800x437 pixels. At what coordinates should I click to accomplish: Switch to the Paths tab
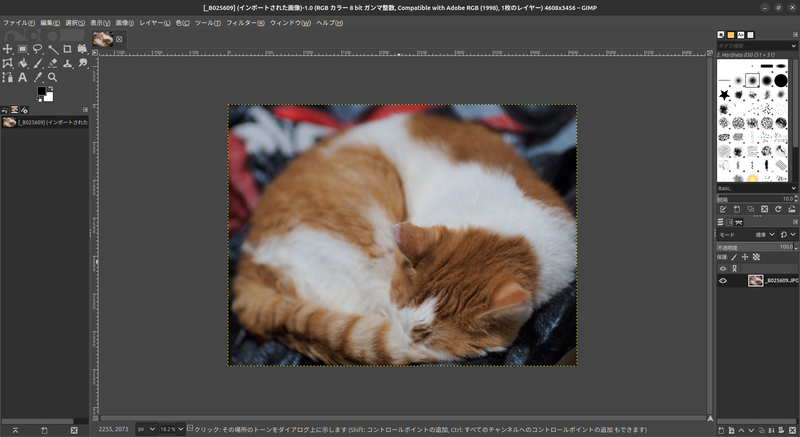point(739,222)
